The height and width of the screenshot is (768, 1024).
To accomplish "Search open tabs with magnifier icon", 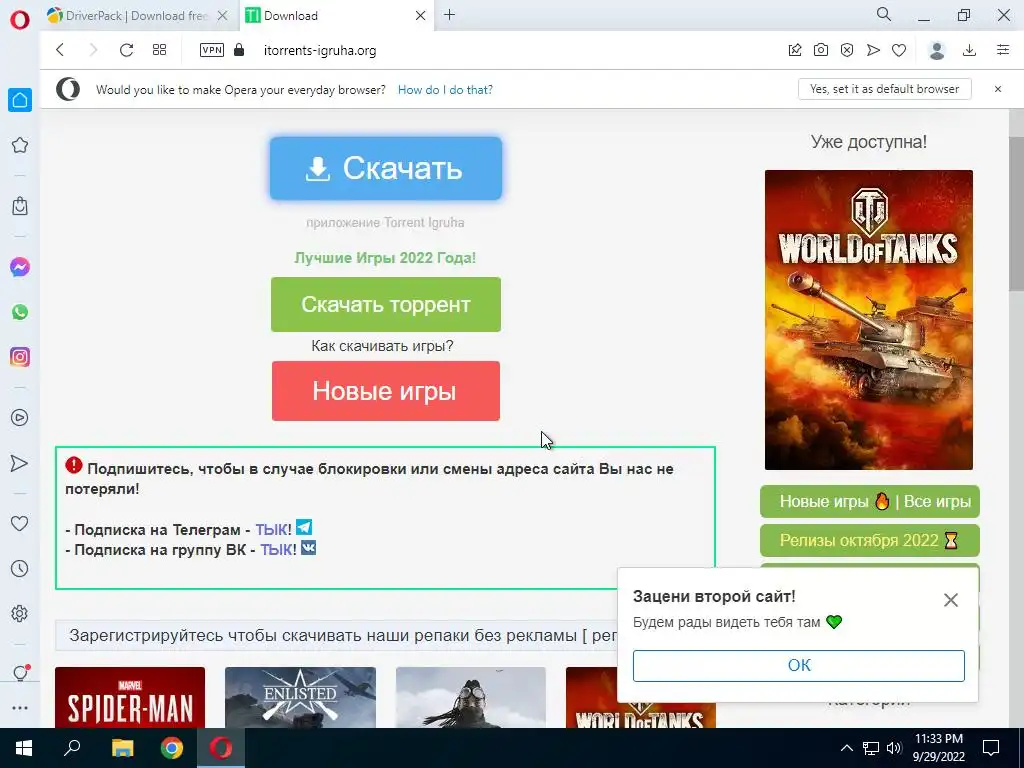I will click(x=884, y=14).
